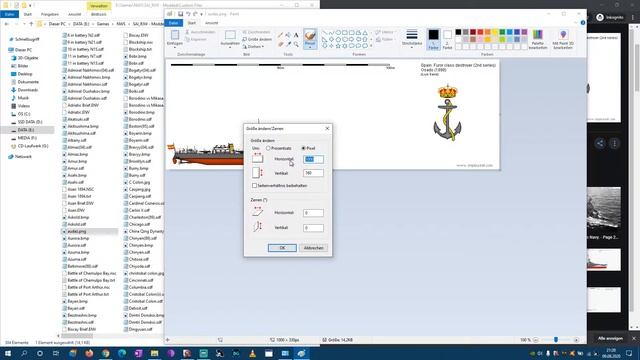
Task: Select the Prozentsatz radio button
Action: [x=268, y=148]
